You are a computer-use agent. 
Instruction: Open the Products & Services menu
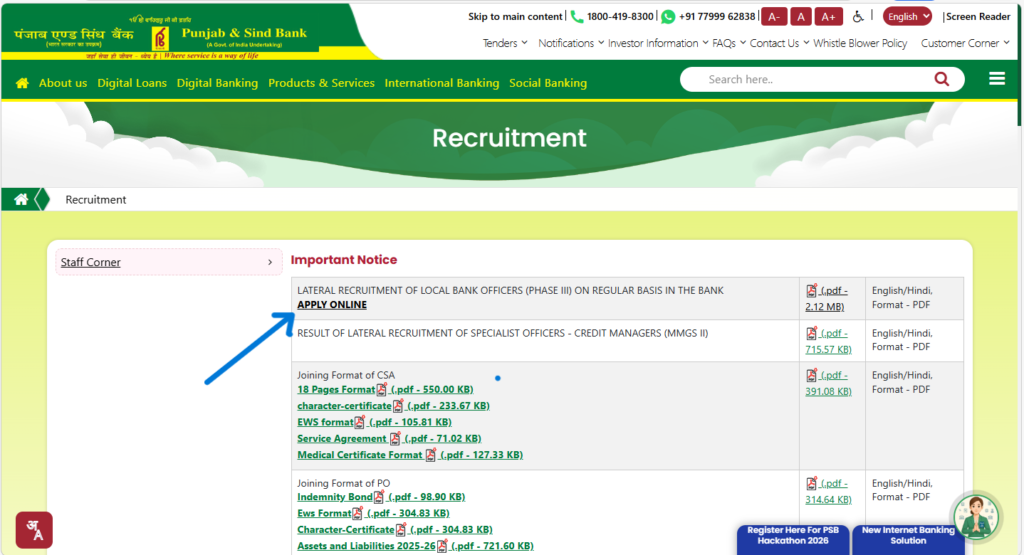[321, 83]
